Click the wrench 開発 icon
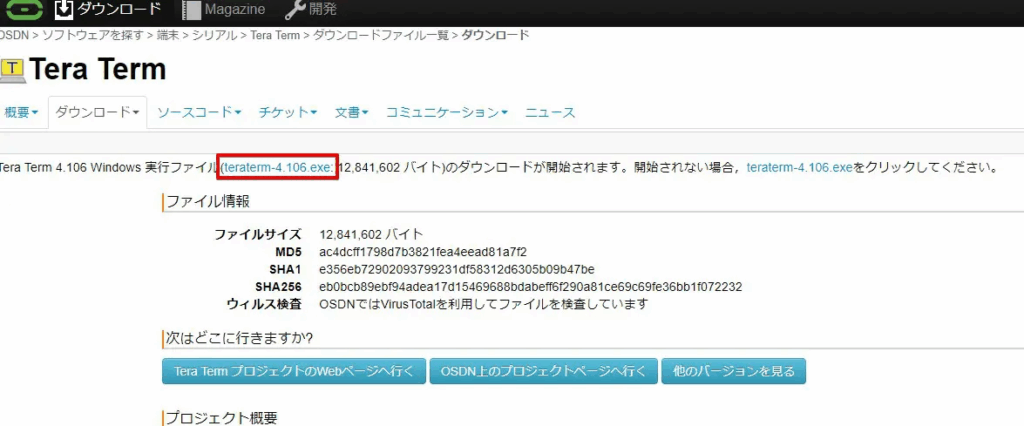The width and height of the screenshot is (1024, 426). click(x=295, y=10)
